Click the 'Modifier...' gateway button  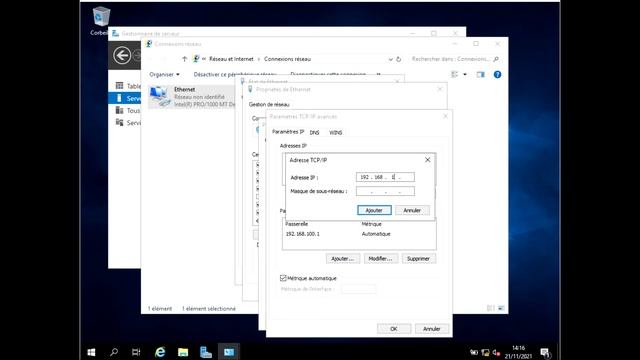[x=380, y=259]
